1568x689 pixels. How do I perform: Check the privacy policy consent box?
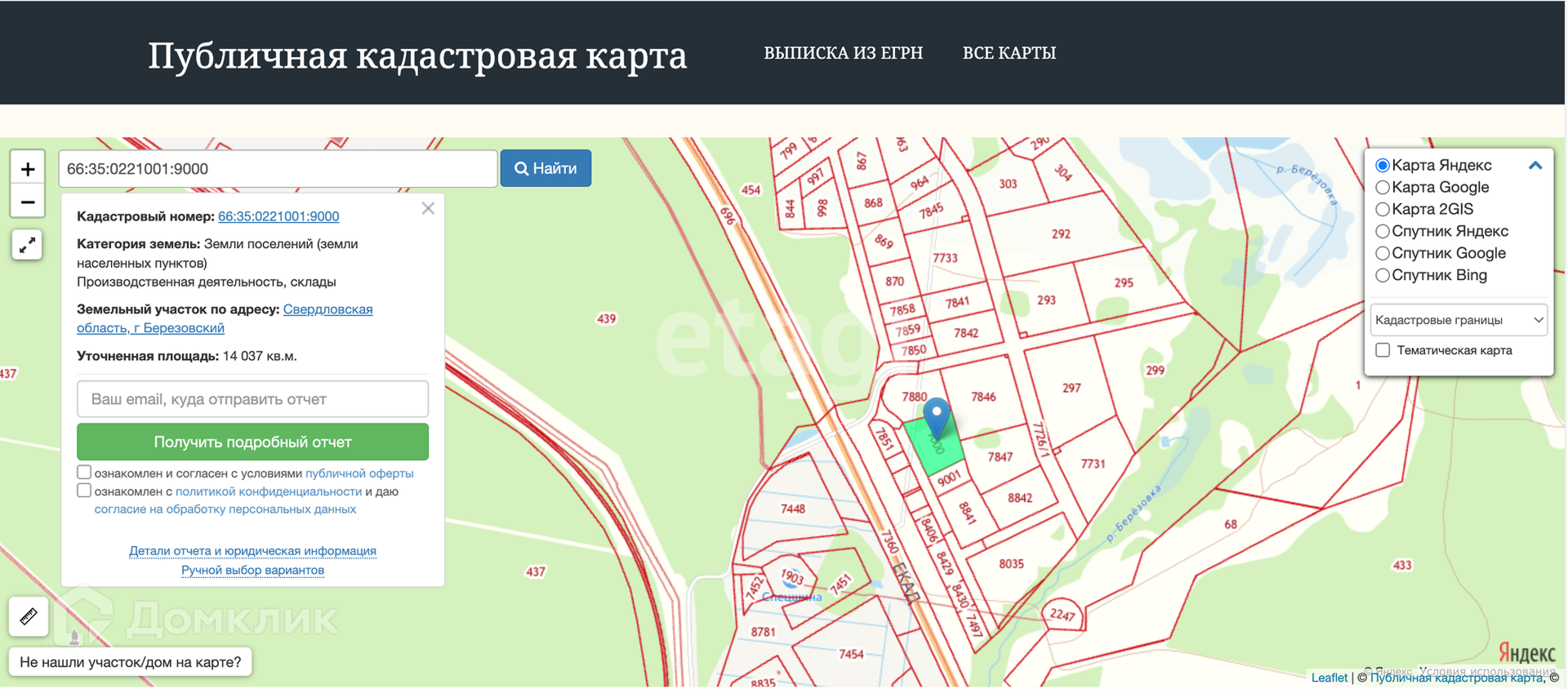click(x=84, y=491)
